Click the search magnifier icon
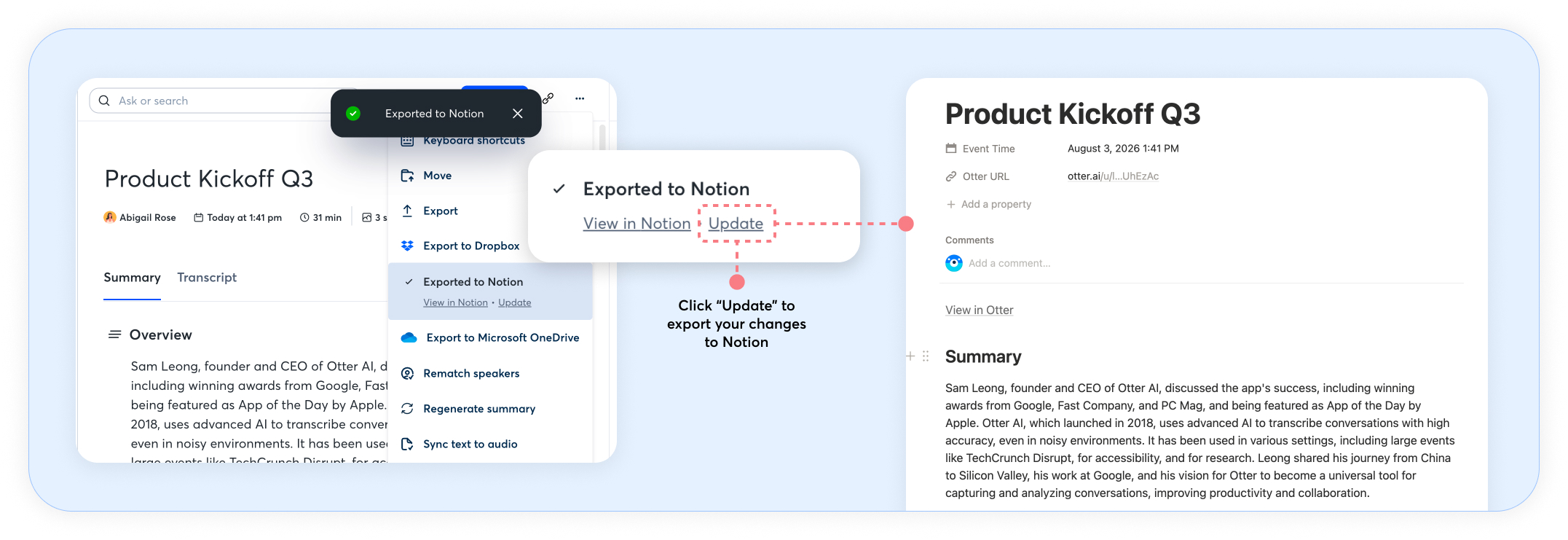This screenshot has width=1568, height=540. pos(104,101)
